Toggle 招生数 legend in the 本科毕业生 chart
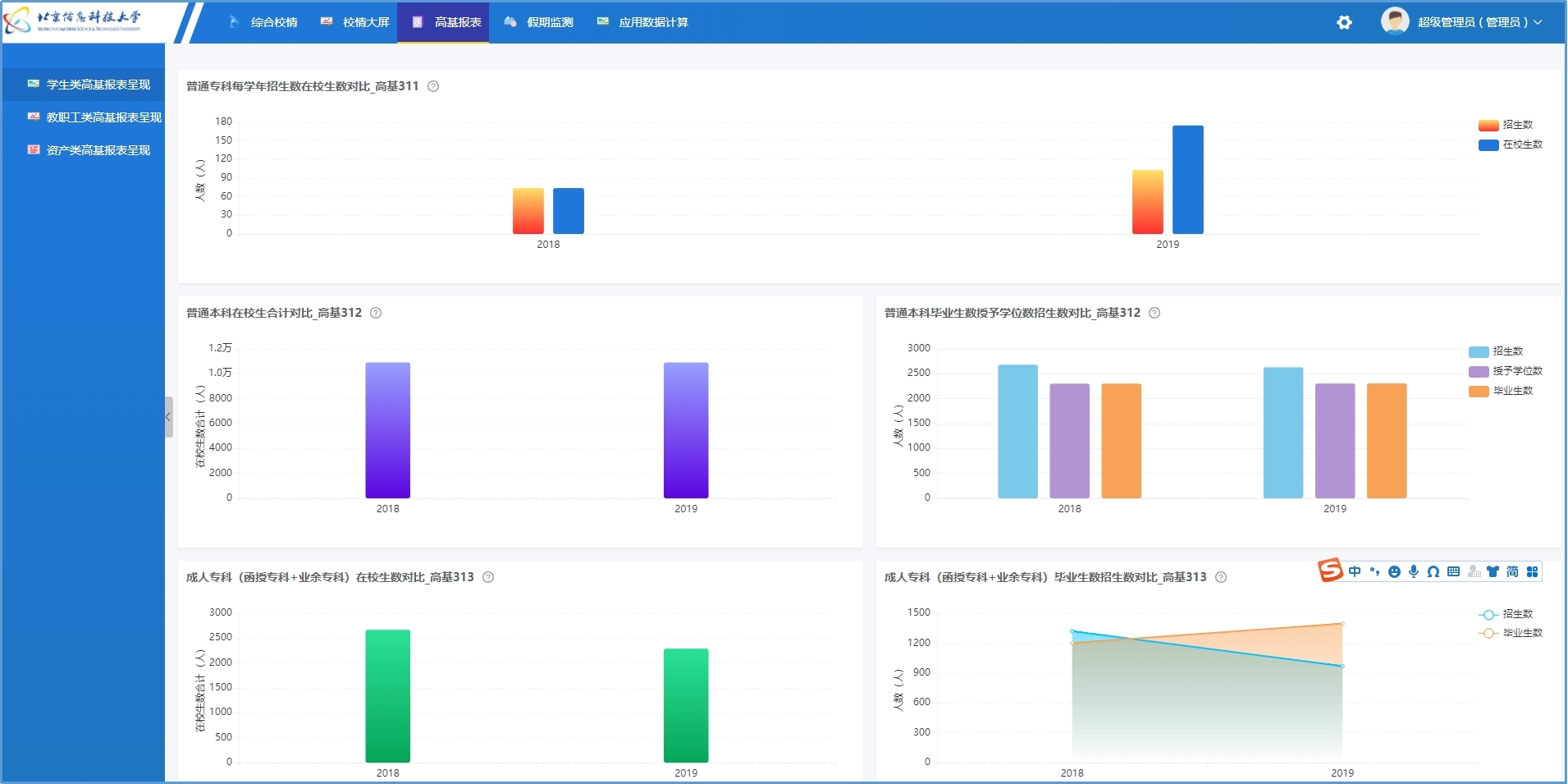Viewport: 1568px width, 784px height. coord(1496,351)
